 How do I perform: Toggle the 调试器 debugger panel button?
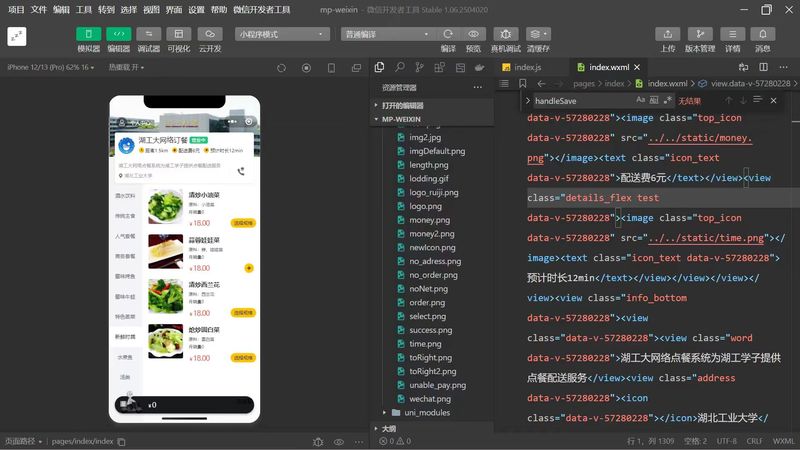click(149, 34)
